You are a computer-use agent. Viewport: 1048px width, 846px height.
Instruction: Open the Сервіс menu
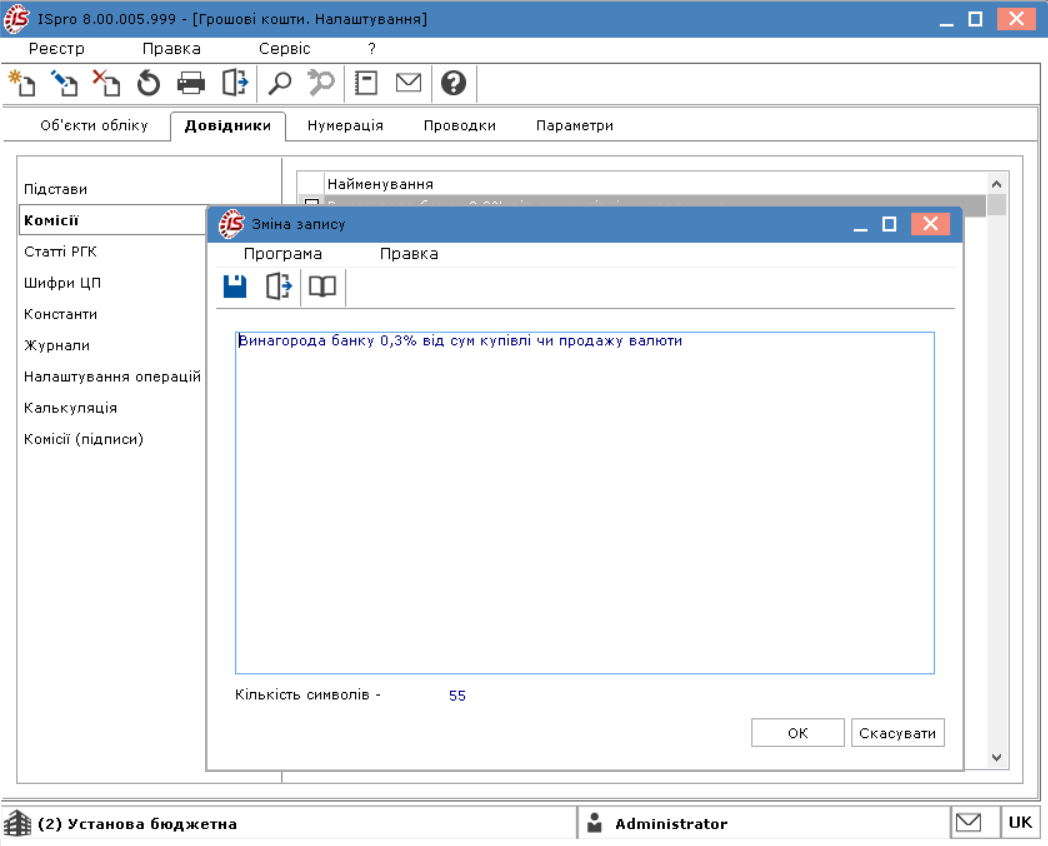[285, 49]
